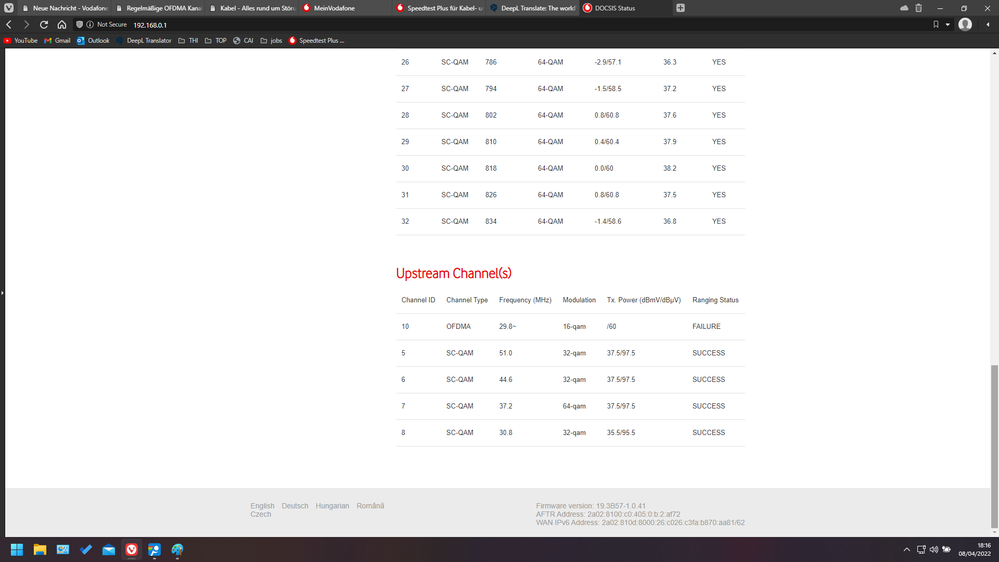Open File Explorer from taskbar
The image size is (999, 562).
click(40, 549)
